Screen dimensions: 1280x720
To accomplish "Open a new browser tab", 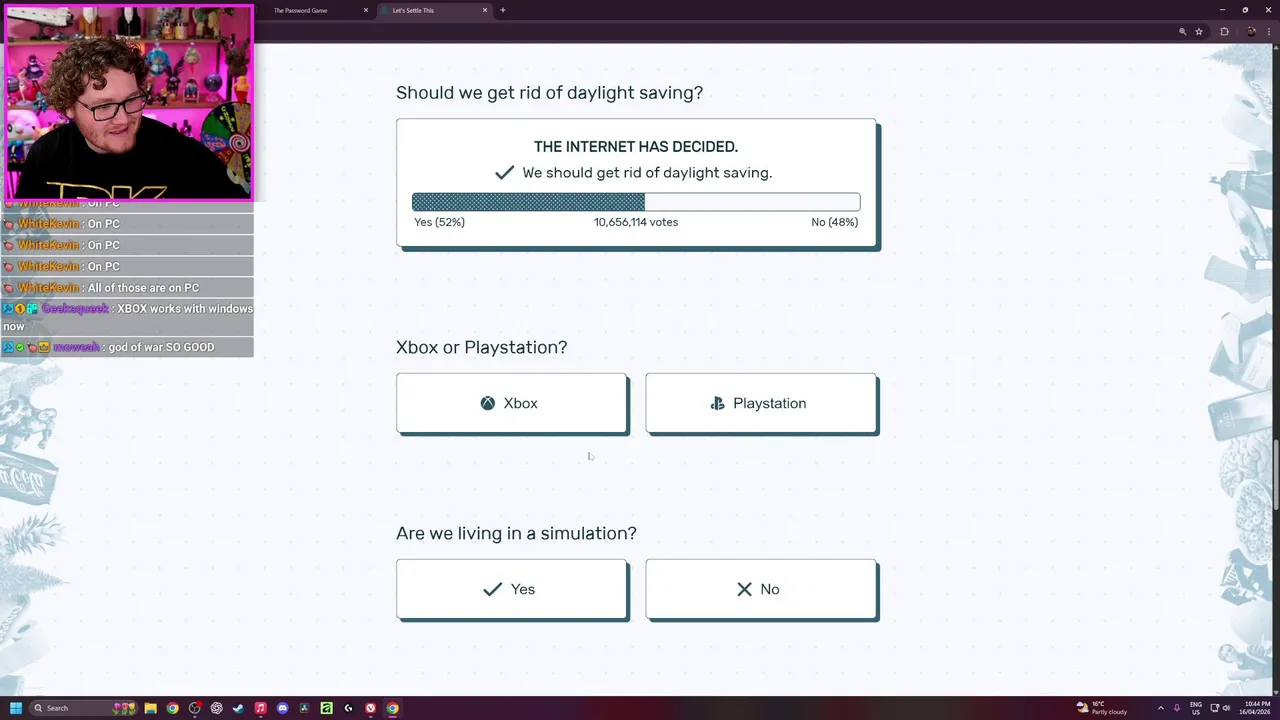I will point(503,10).
